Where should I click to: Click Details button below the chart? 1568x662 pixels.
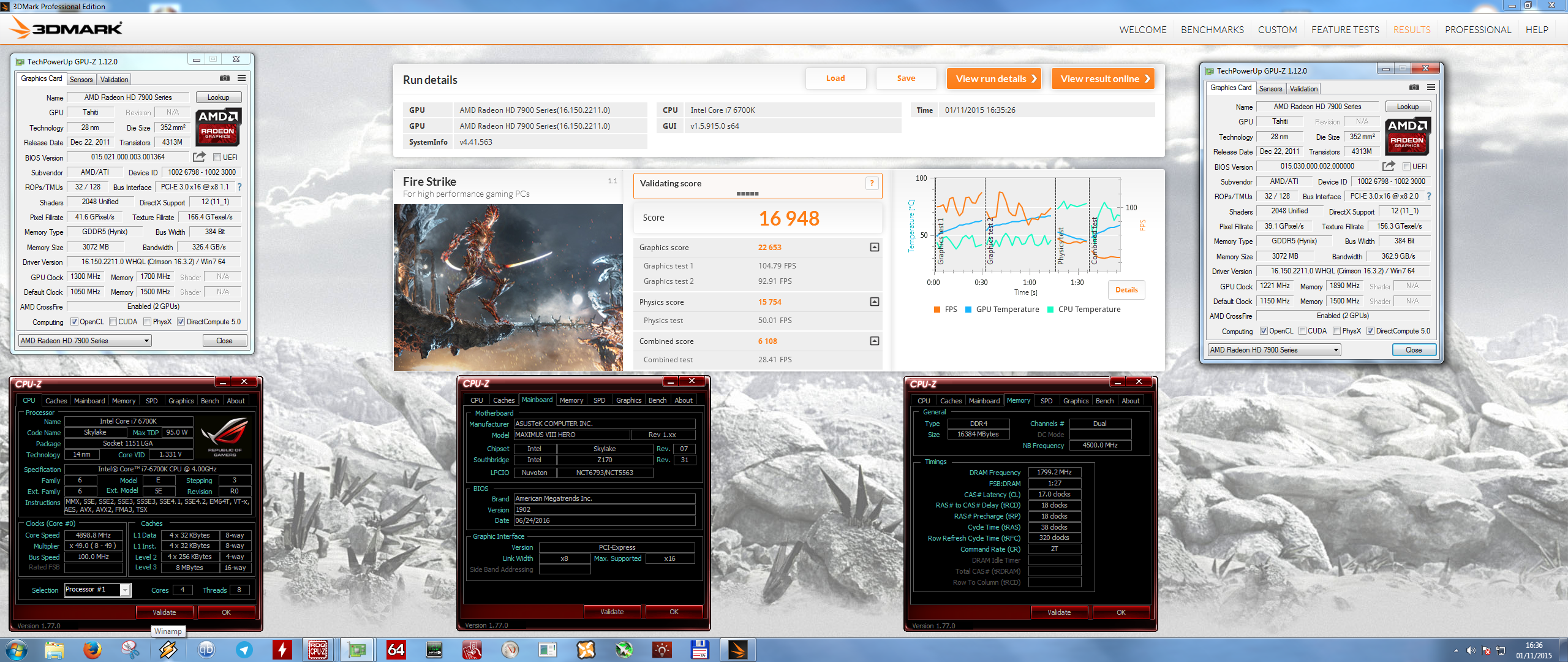pos(1126,290)
